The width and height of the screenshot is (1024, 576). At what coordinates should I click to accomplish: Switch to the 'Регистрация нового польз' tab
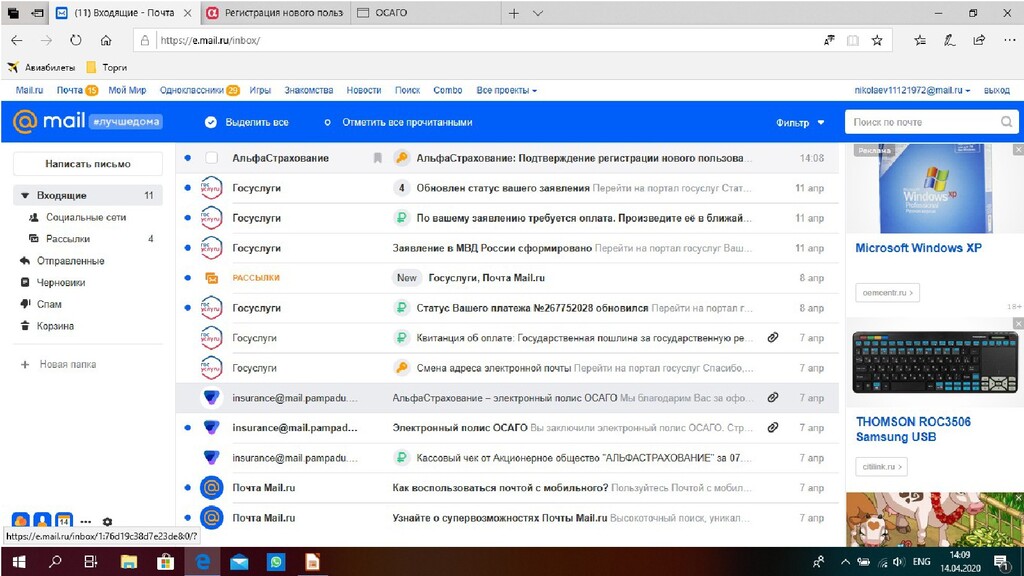tap(275, 13)
